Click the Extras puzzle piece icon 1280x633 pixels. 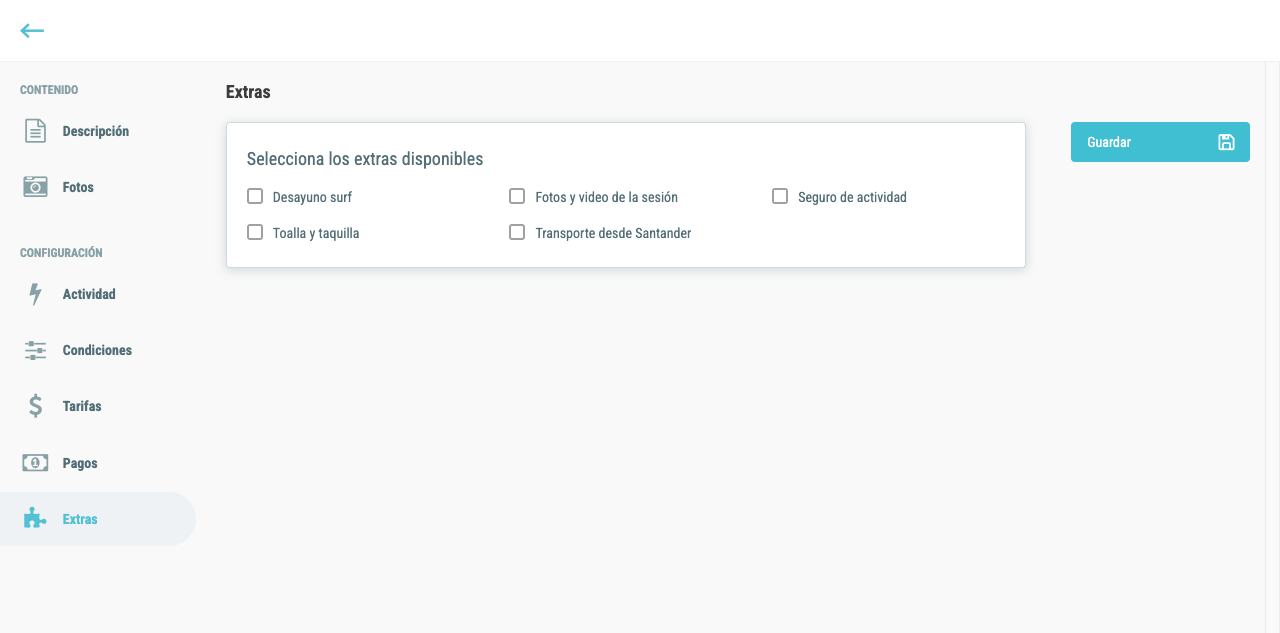[35, 518]
